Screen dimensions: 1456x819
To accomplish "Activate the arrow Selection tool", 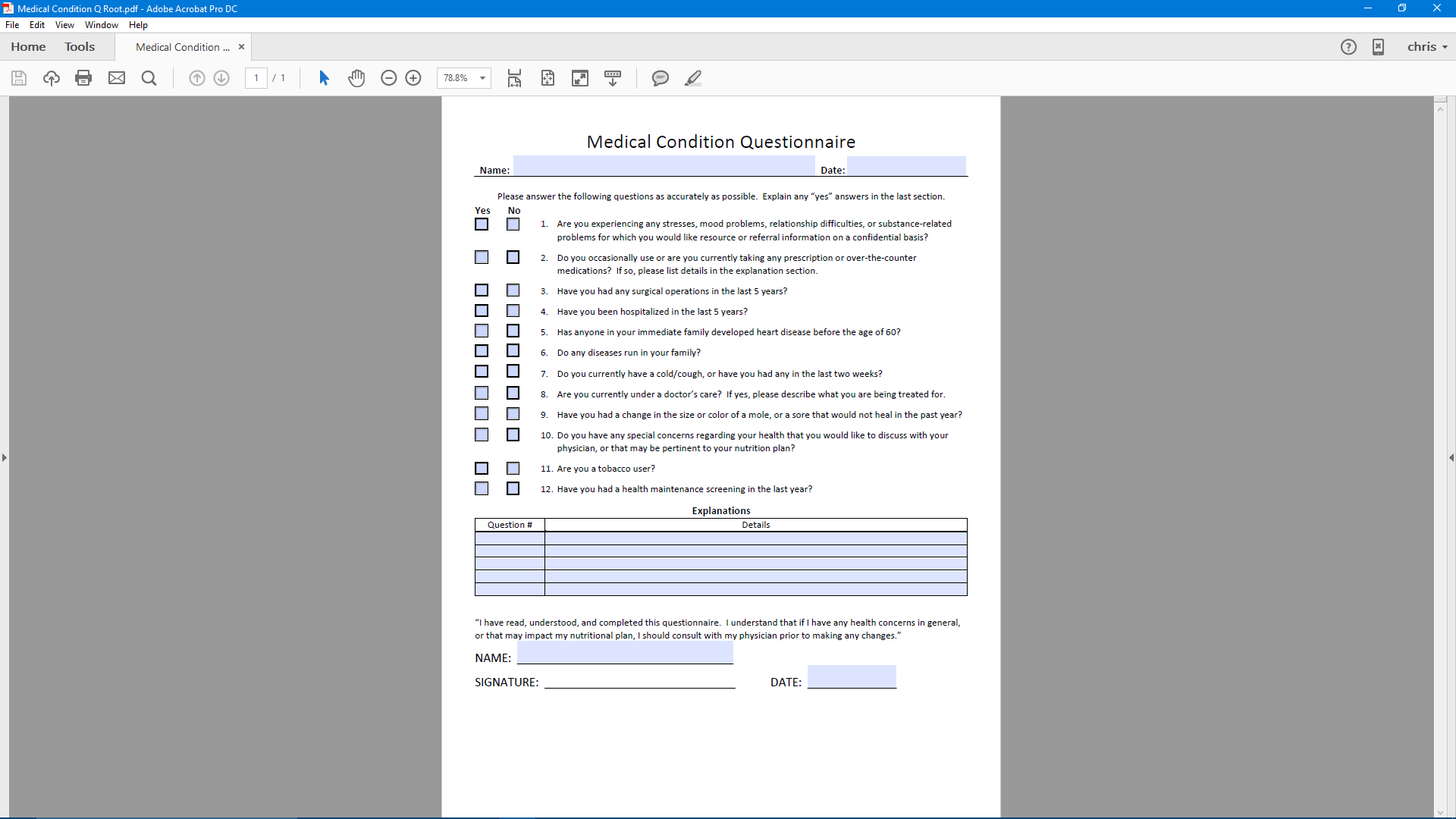I will (324, 78).
